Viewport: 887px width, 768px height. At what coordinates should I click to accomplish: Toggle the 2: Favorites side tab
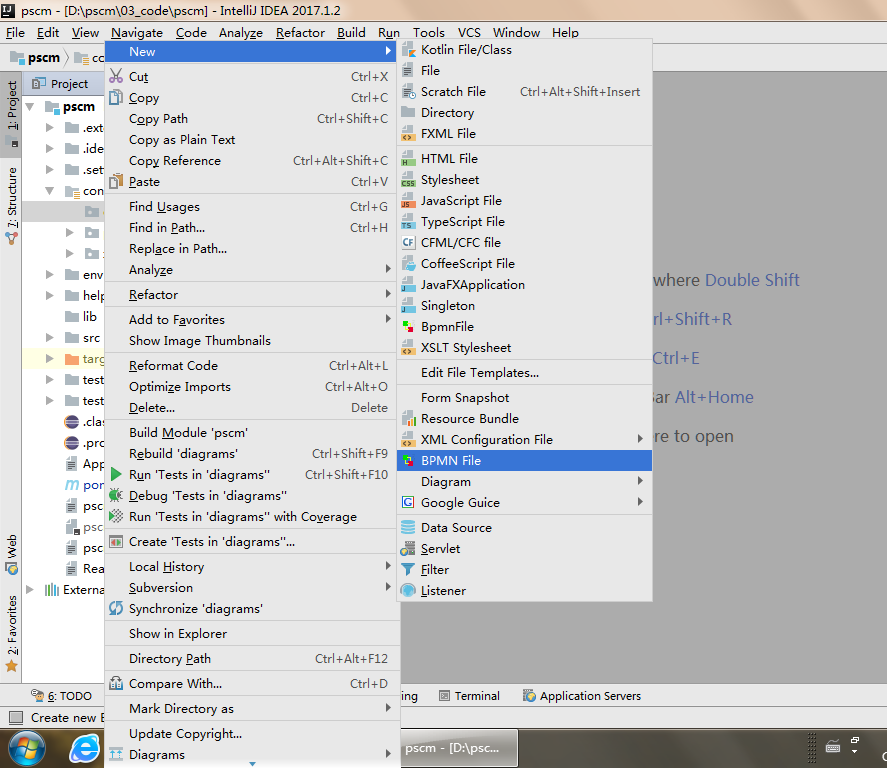(x=12, y=632)
